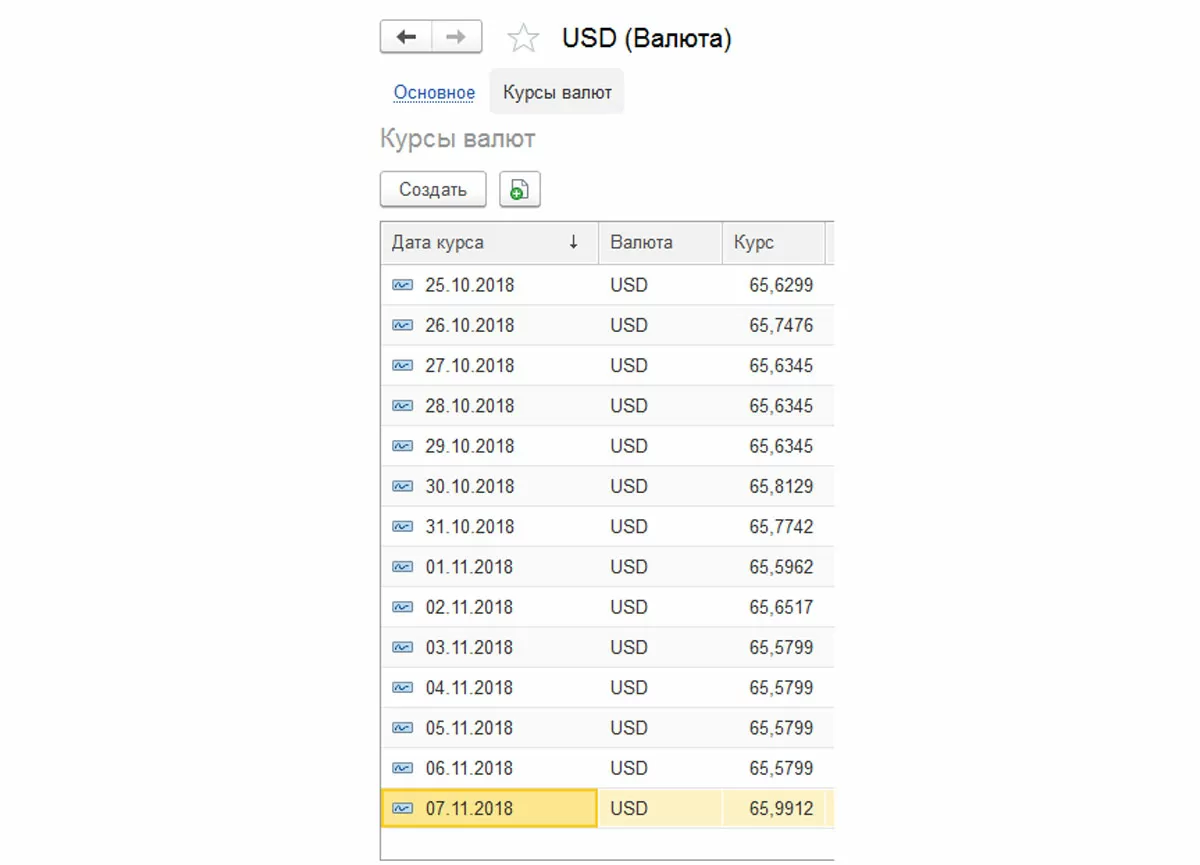Click the Создать button

pyautogui.click(x=433, y=190)
